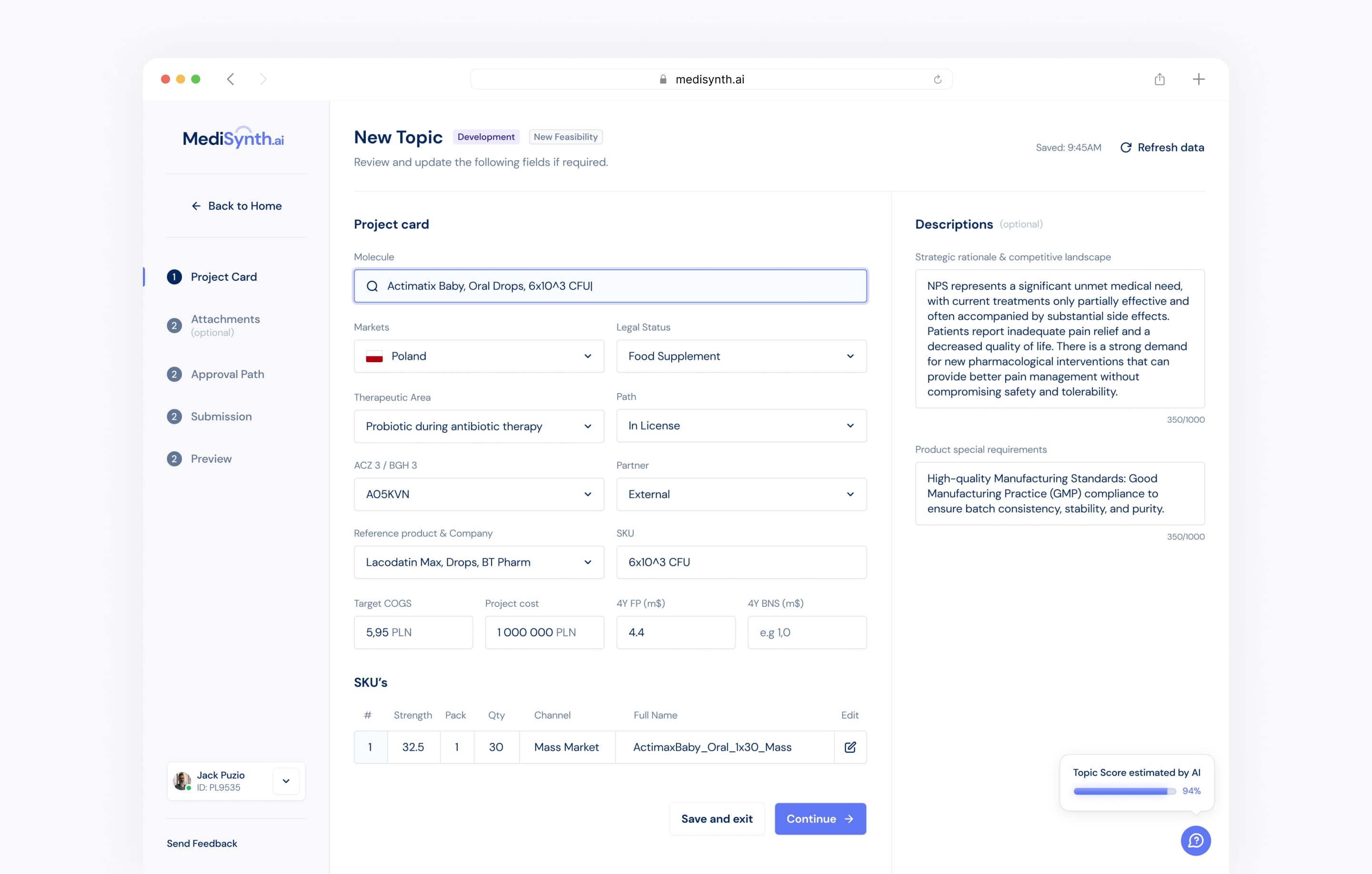Open the chat support bubble icon
This screenshot has height=874, width=1372.
1195,840
